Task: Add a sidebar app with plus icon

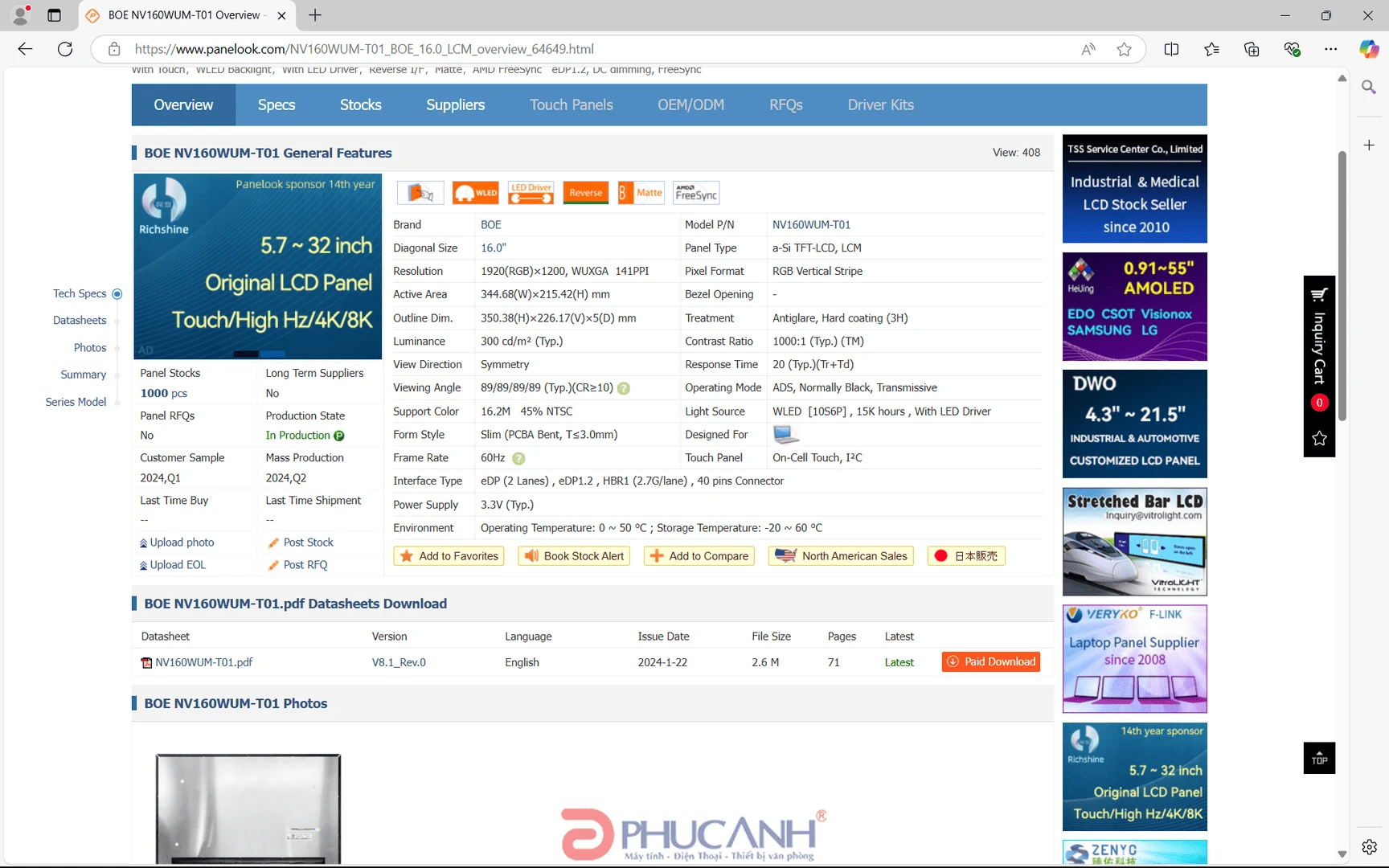Action: (1369, 145)
